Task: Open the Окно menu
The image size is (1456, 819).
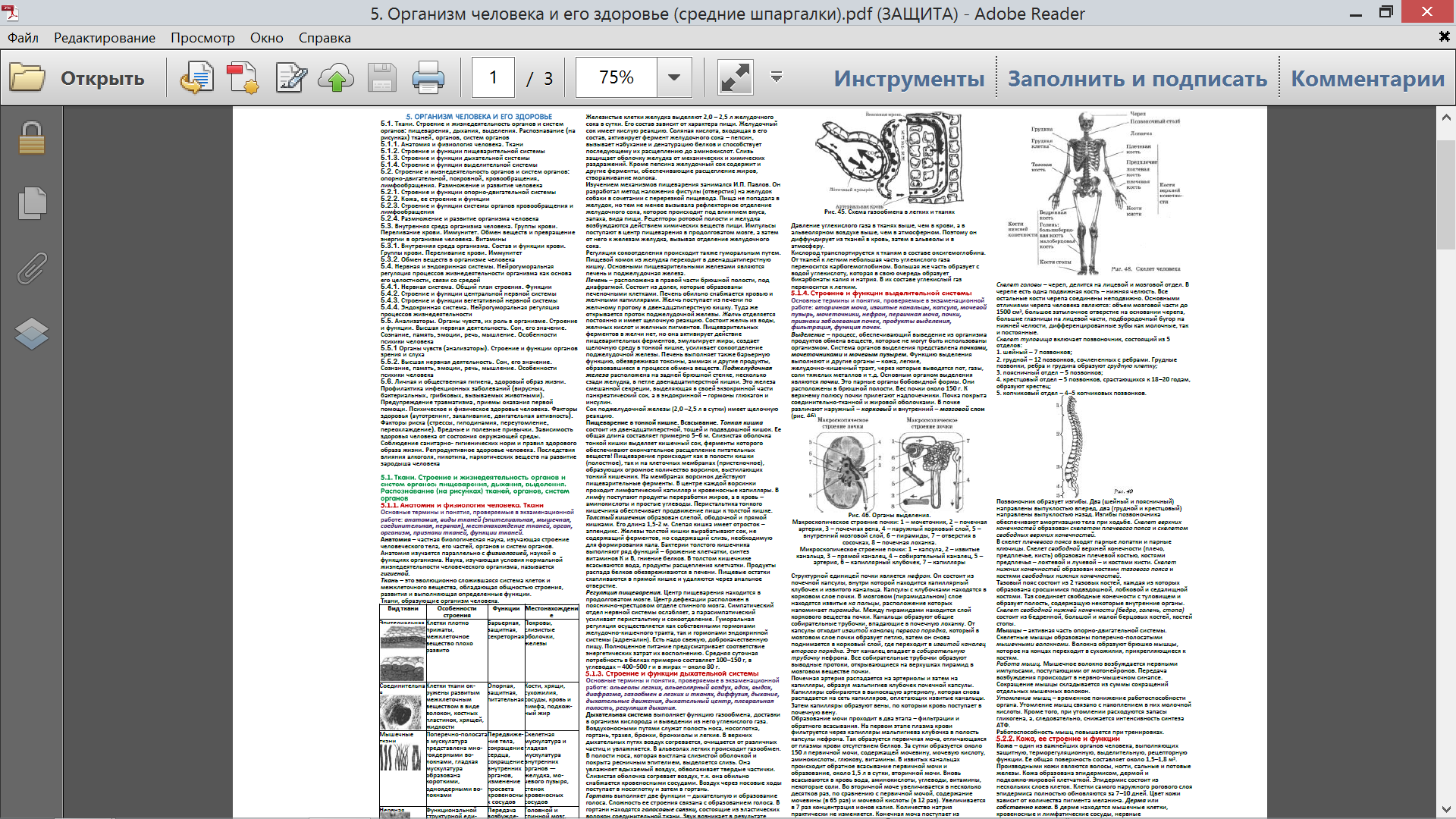Action: pyautogui.click(x=267, y=38)
